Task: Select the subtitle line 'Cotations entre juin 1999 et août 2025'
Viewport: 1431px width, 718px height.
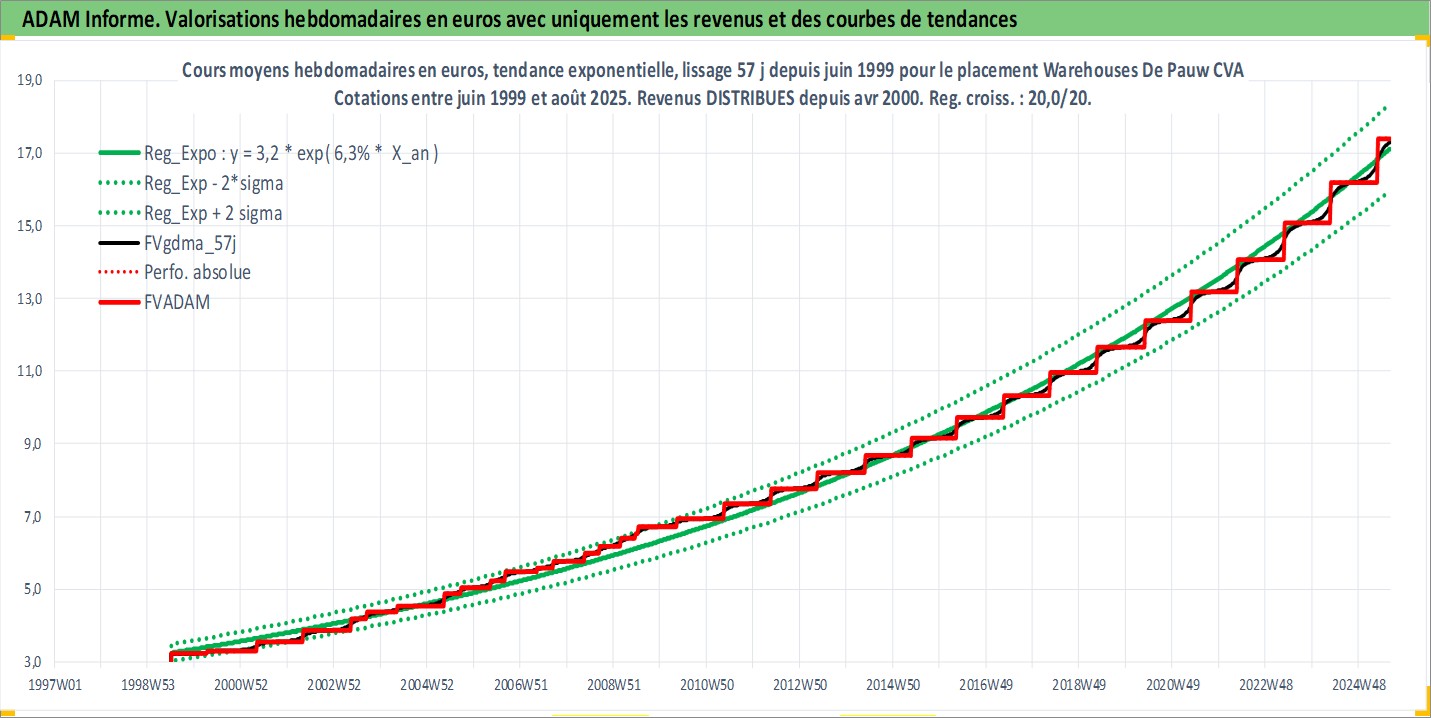Action: click(x=712, y=100)
